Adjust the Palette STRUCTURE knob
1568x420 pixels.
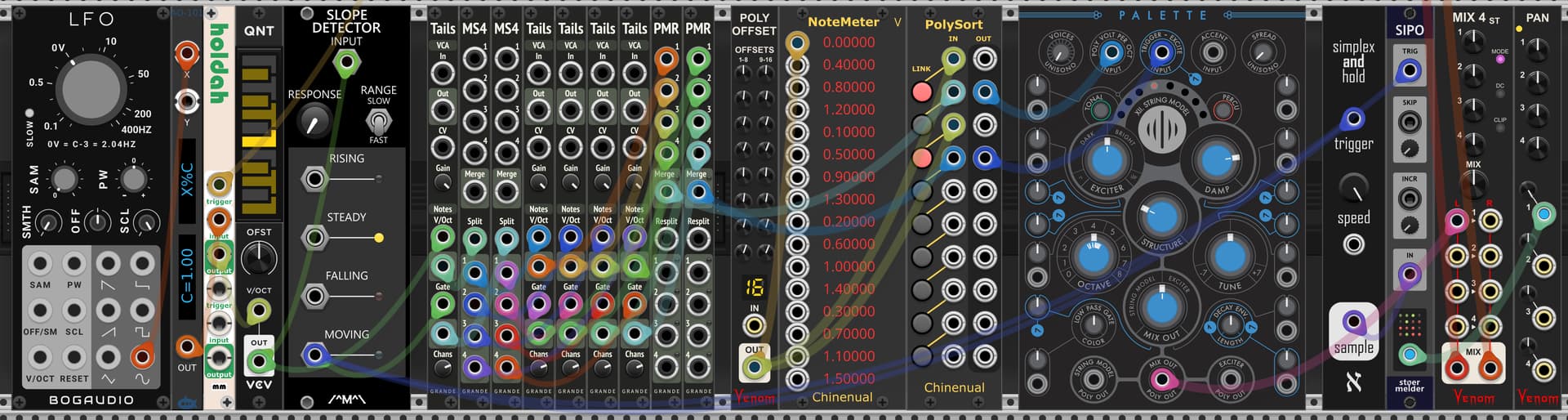[x=1161, y=217]
